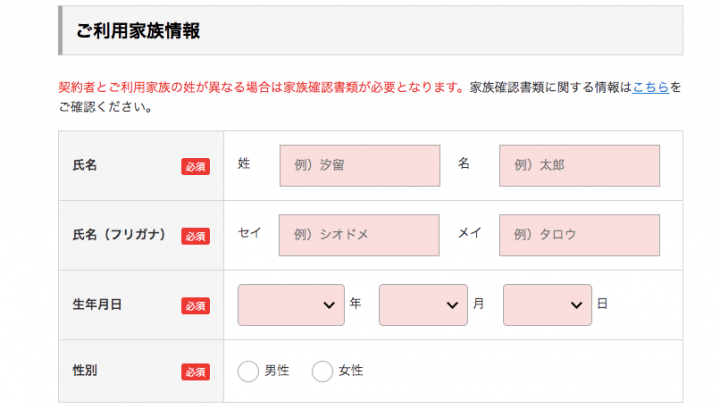Viewport: 720px width, 409px height.
Task: Click the 必須 badge beside 氏名（フリガナ）
Action: [x=195, y=236]
